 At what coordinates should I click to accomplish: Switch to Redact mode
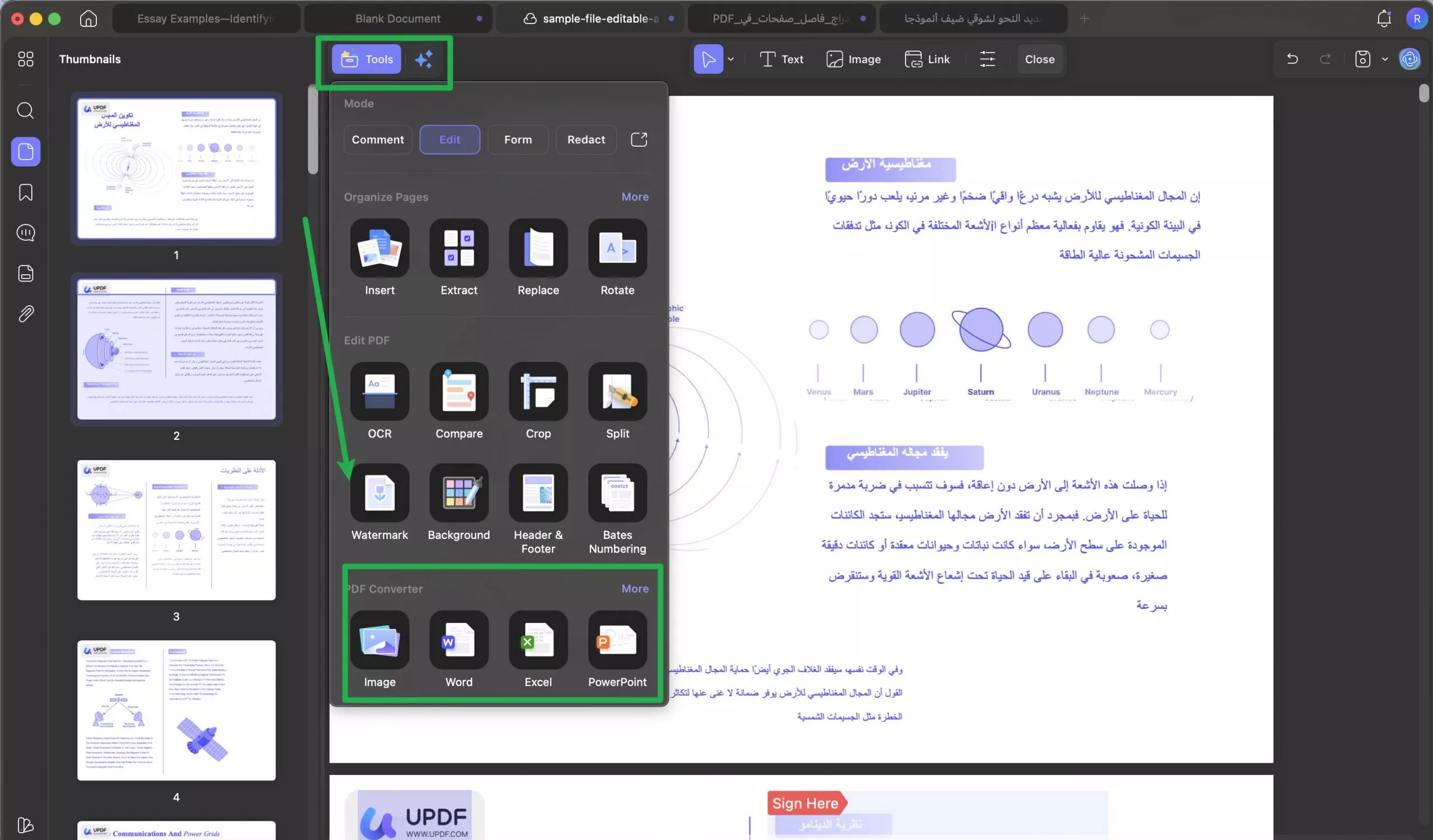coord(586,139)
